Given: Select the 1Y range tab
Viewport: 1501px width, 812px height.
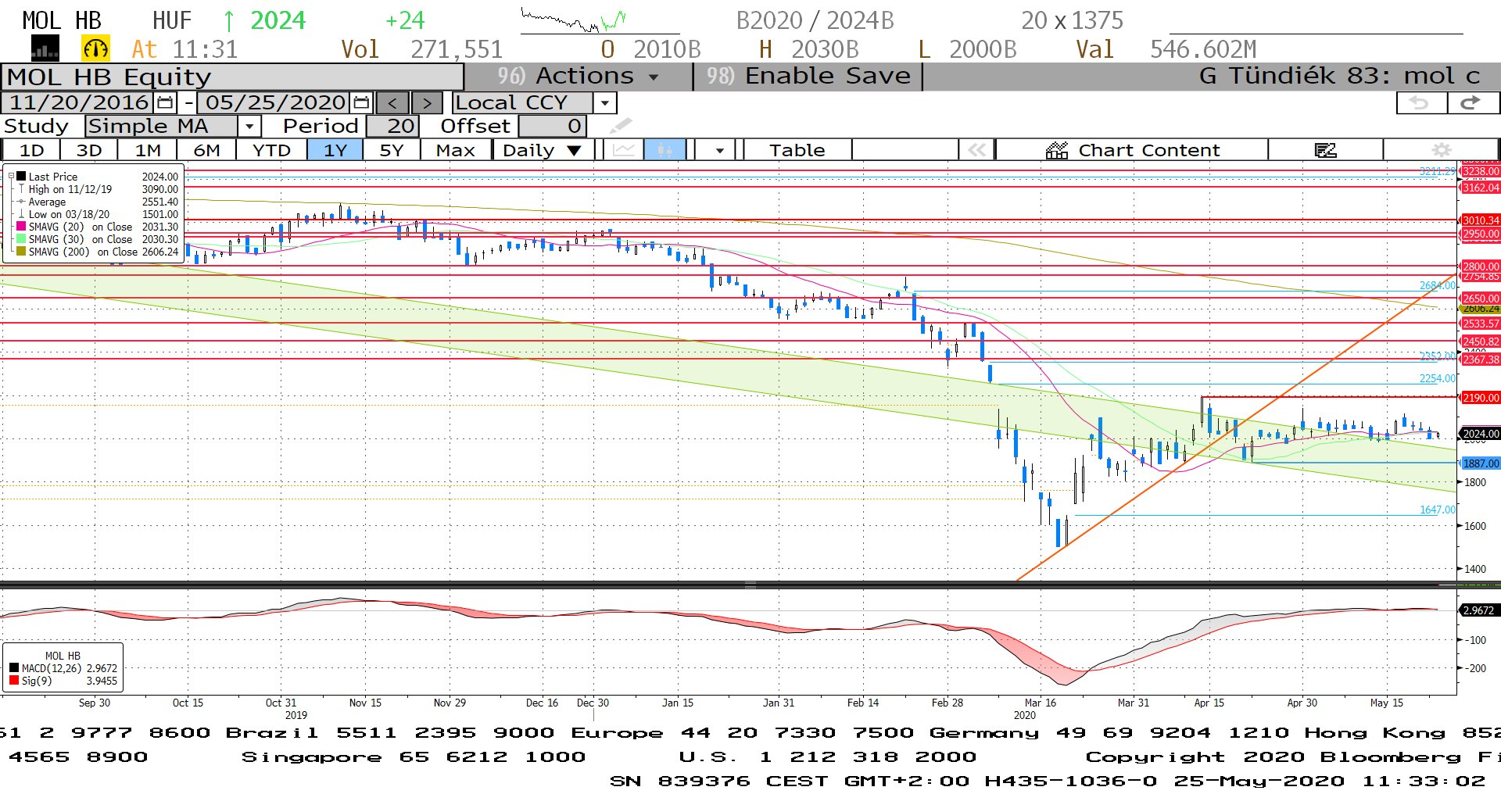Looking at the screenshot, I should pos(335,150).
